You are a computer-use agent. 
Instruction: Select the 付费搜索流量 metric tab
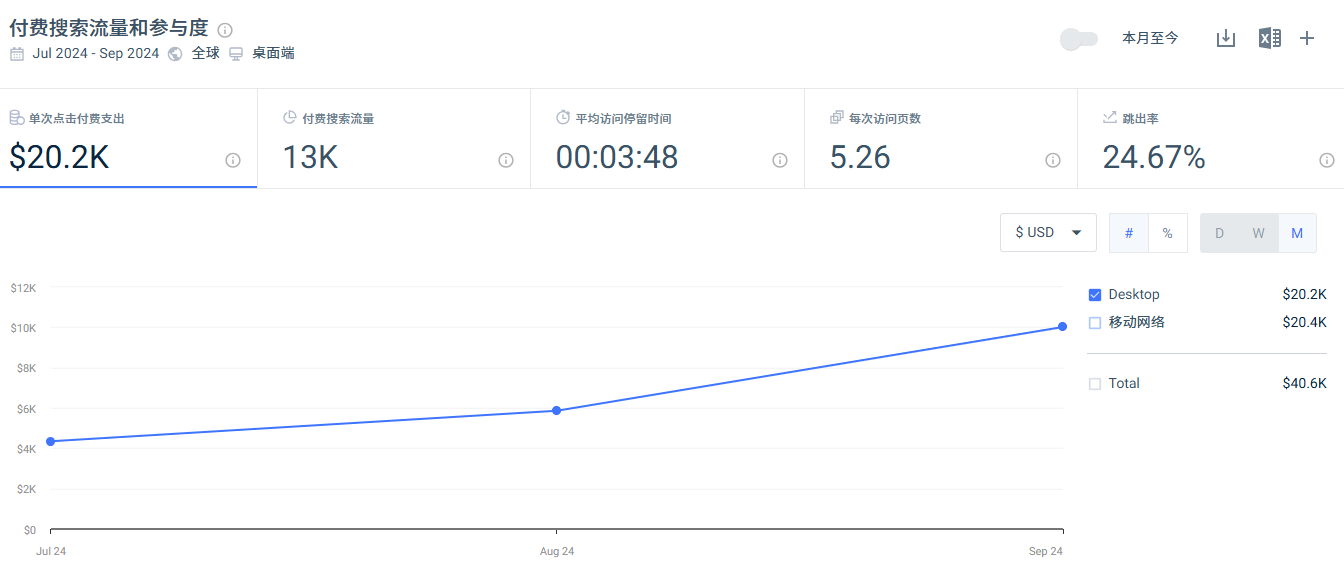393,138
